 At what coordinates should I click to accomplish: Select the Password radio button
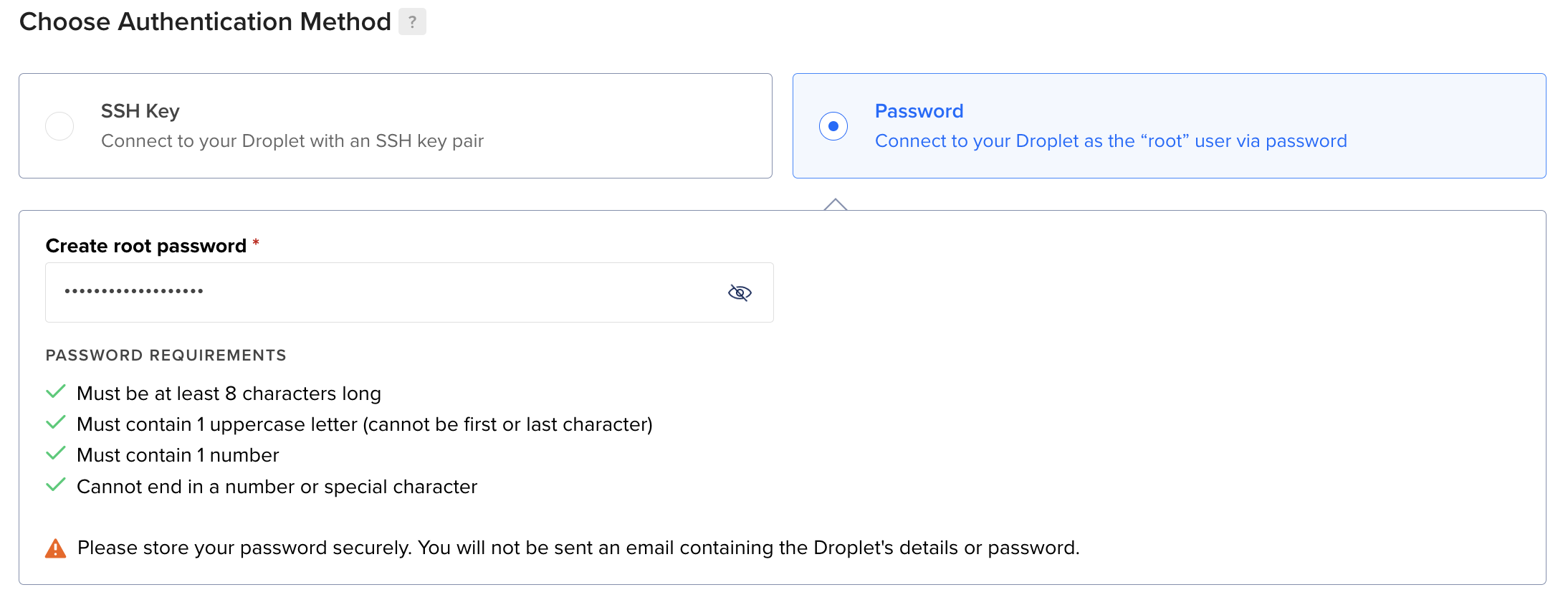coord(833,126)
